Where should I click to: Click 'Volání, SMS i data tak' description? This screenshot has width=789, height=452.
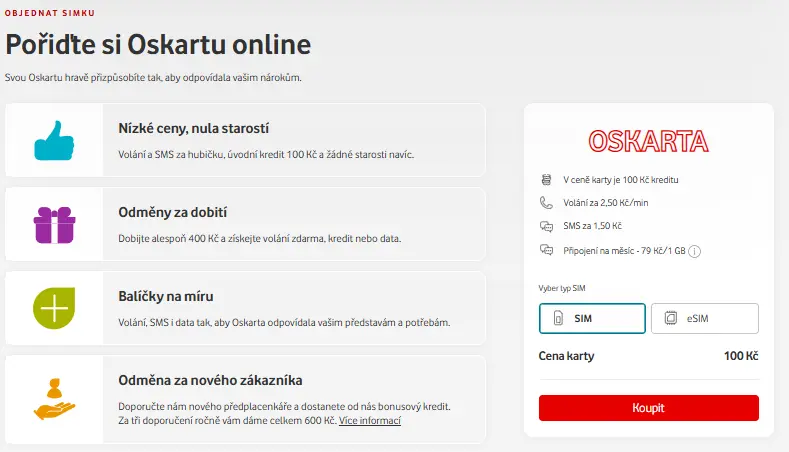point(284,323)
